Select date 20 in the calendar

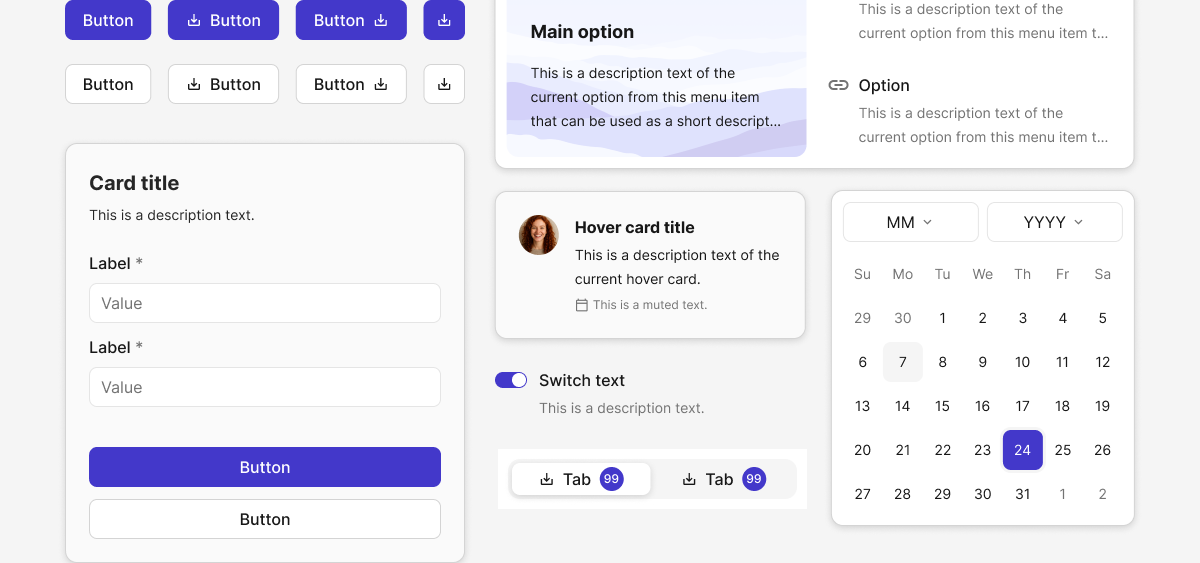(863, 450)
